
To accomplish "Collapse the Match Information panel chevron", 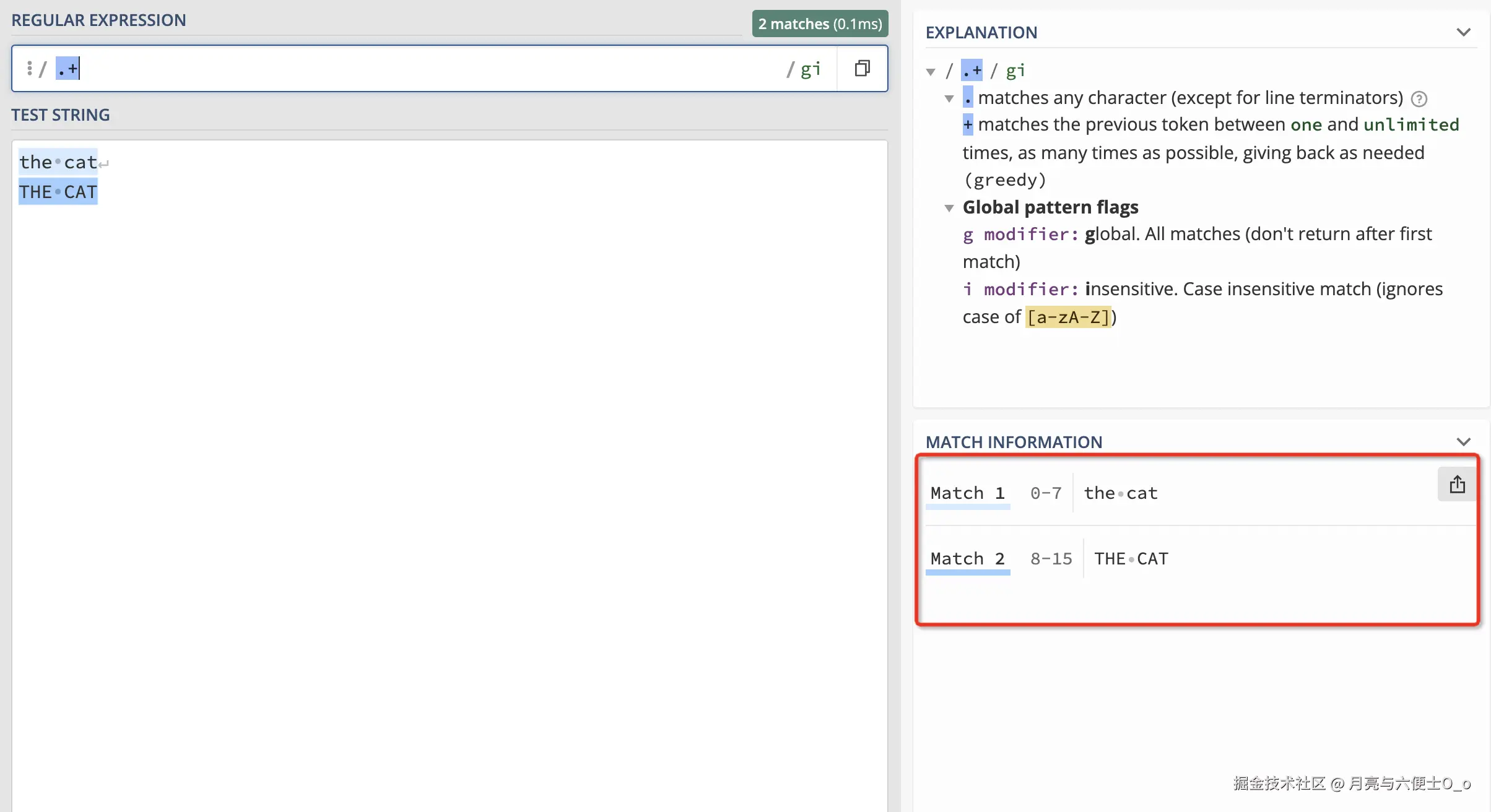I will coord(1463,442).
